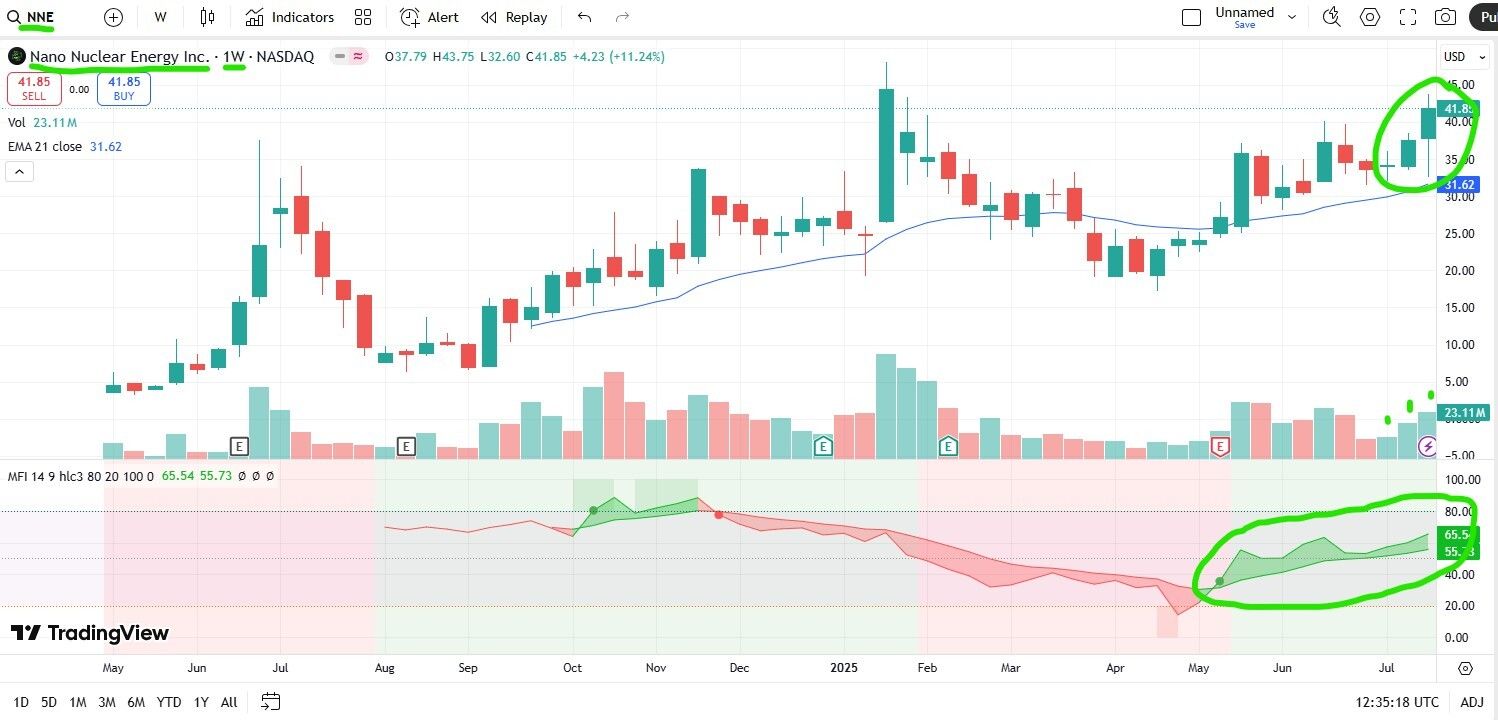Viewport: 1498px width, 720px height.
Task: Select the Vol 23.11M indicator legend
Action: pos(42,122)
